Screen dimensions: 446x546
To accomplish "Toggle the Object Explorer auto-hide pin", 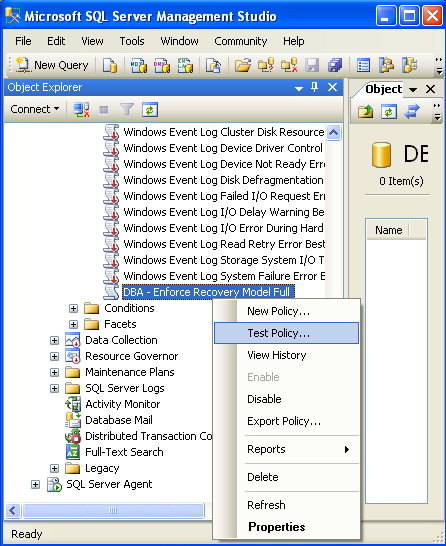I will pos(314,87).
